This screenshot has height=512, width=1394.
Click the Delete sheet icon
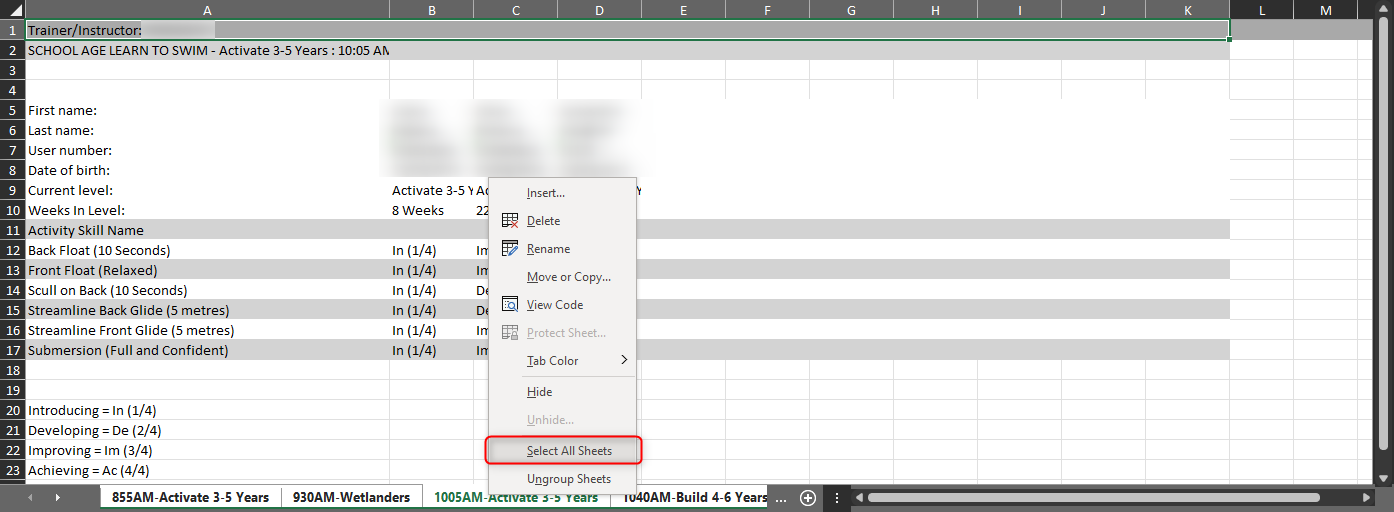tap(509, 221)
